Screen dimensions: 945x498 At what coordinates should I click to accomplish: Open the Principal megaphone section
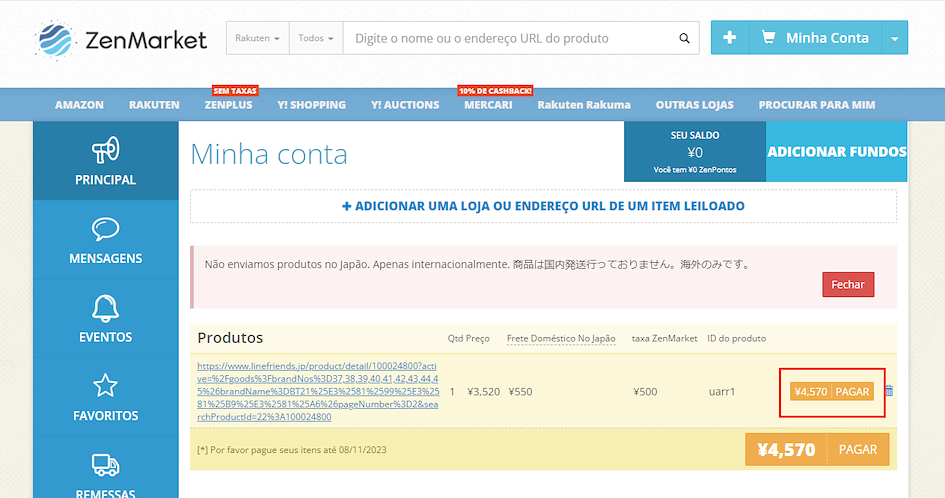pos(105,161)
